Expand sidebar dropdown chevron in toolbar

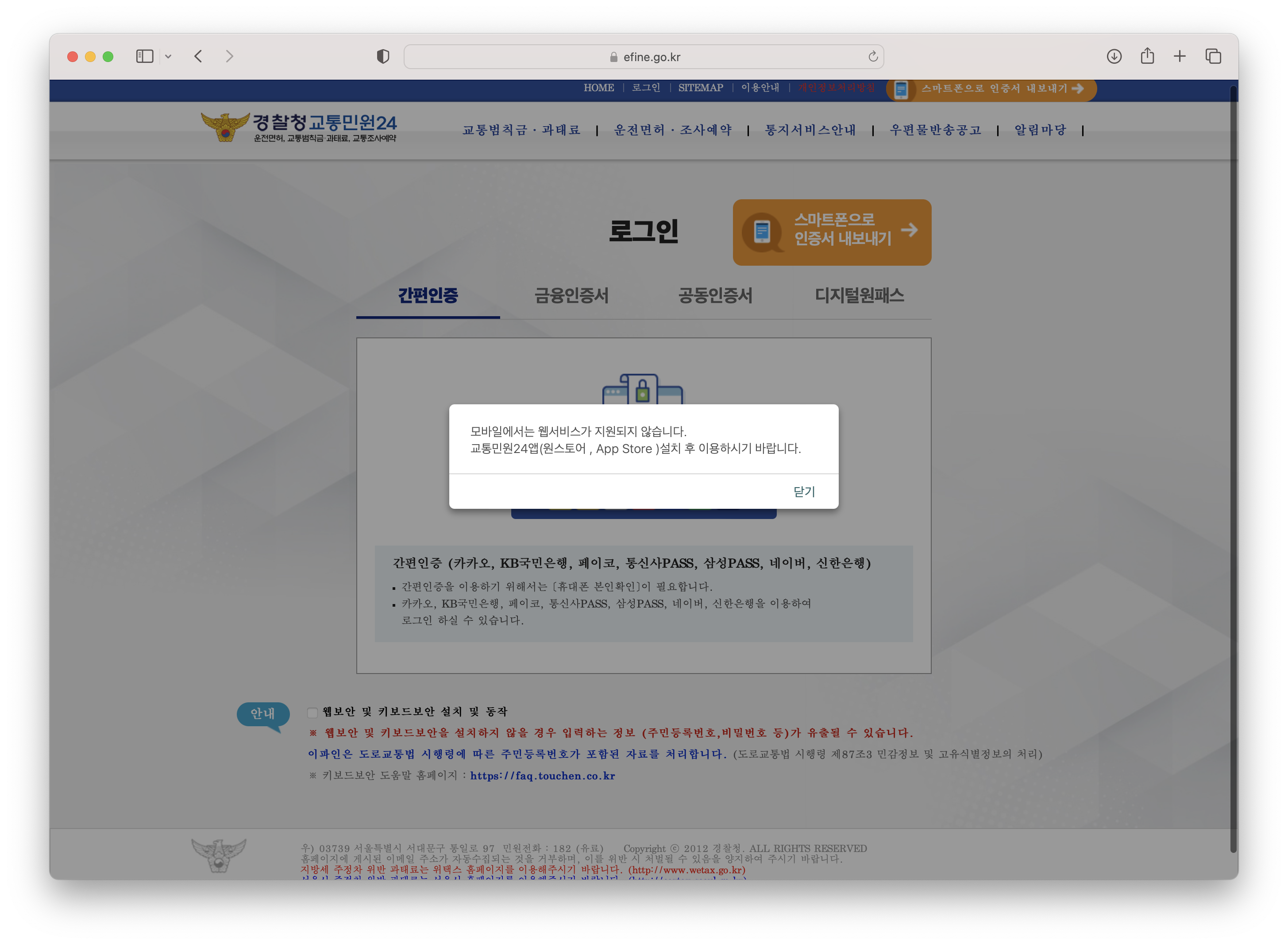(168, 56)
